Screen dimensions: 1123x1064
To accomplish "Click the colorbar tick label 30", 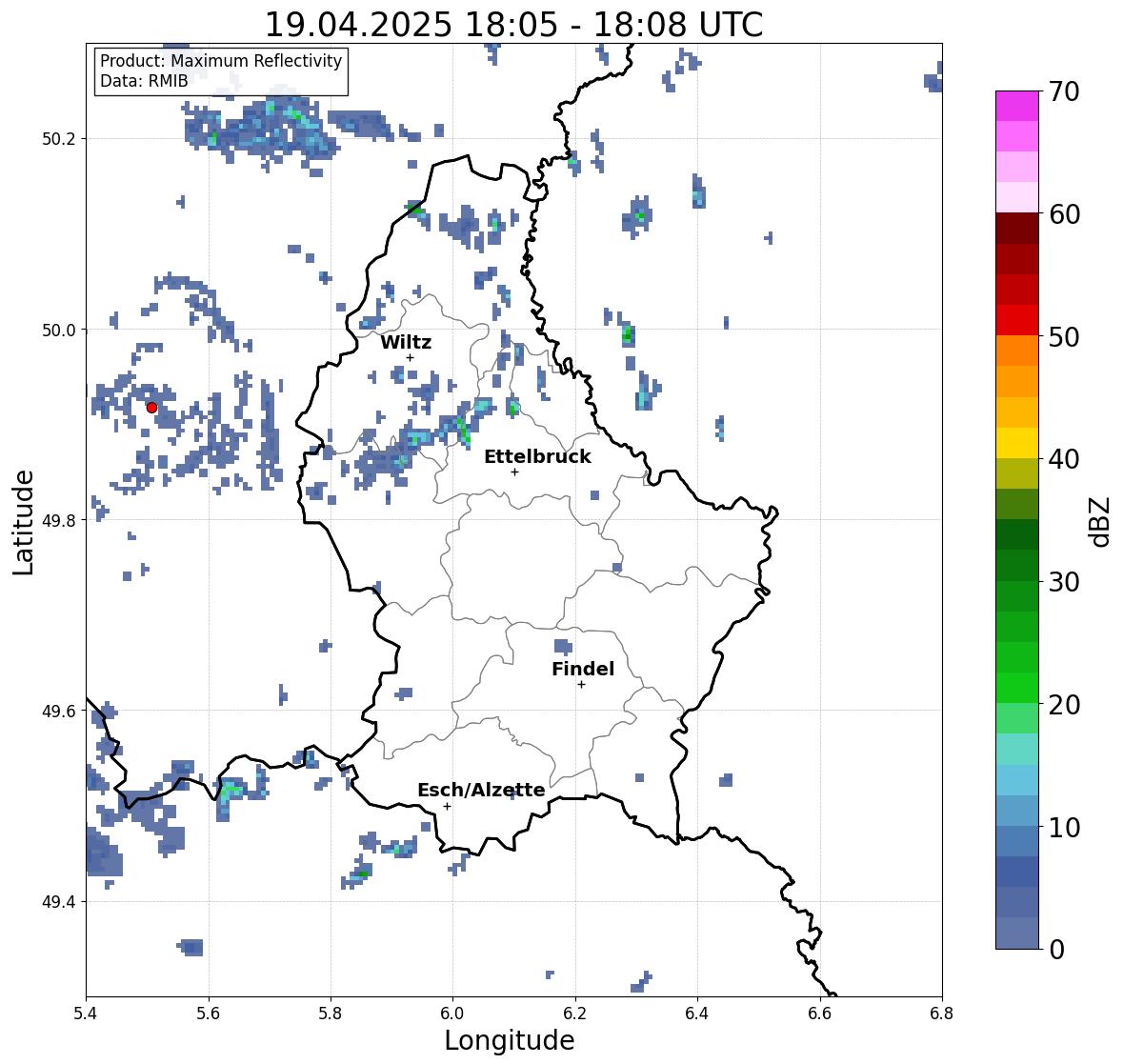I will (1064, 582).
